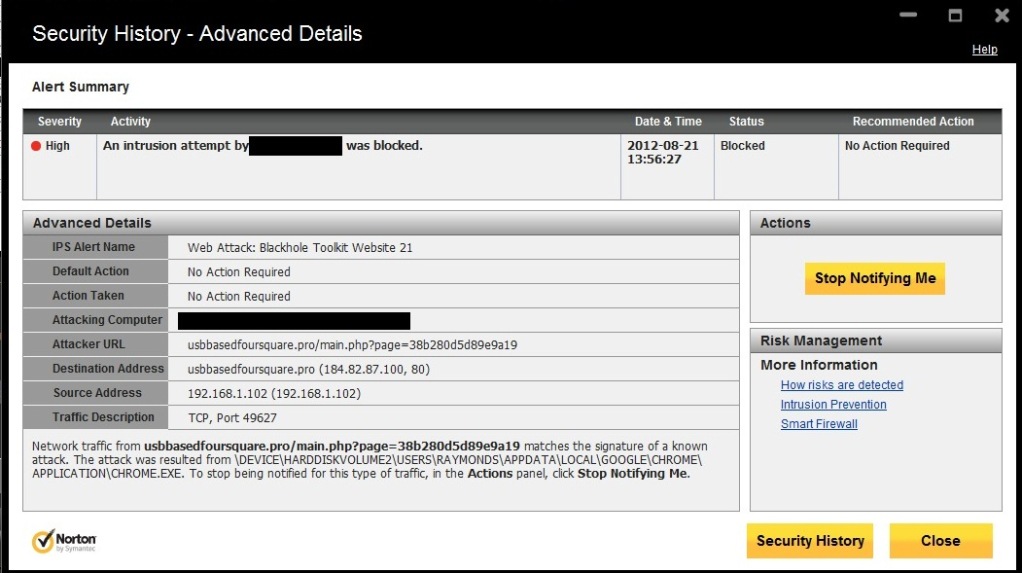Viewport: 1022px width, 573px height.
Task: Close window with the X icon
Action: [1002, 15]
